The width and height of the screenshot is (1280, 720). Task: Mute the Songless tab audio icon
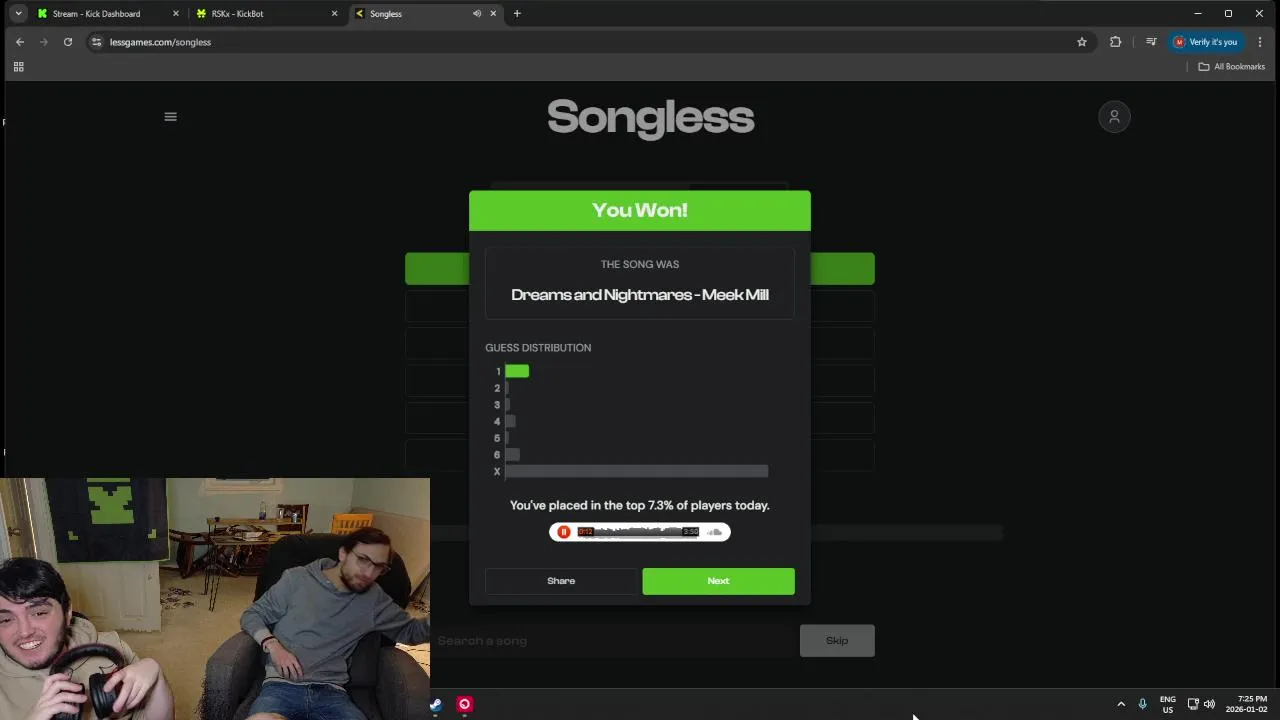point(477,14)
